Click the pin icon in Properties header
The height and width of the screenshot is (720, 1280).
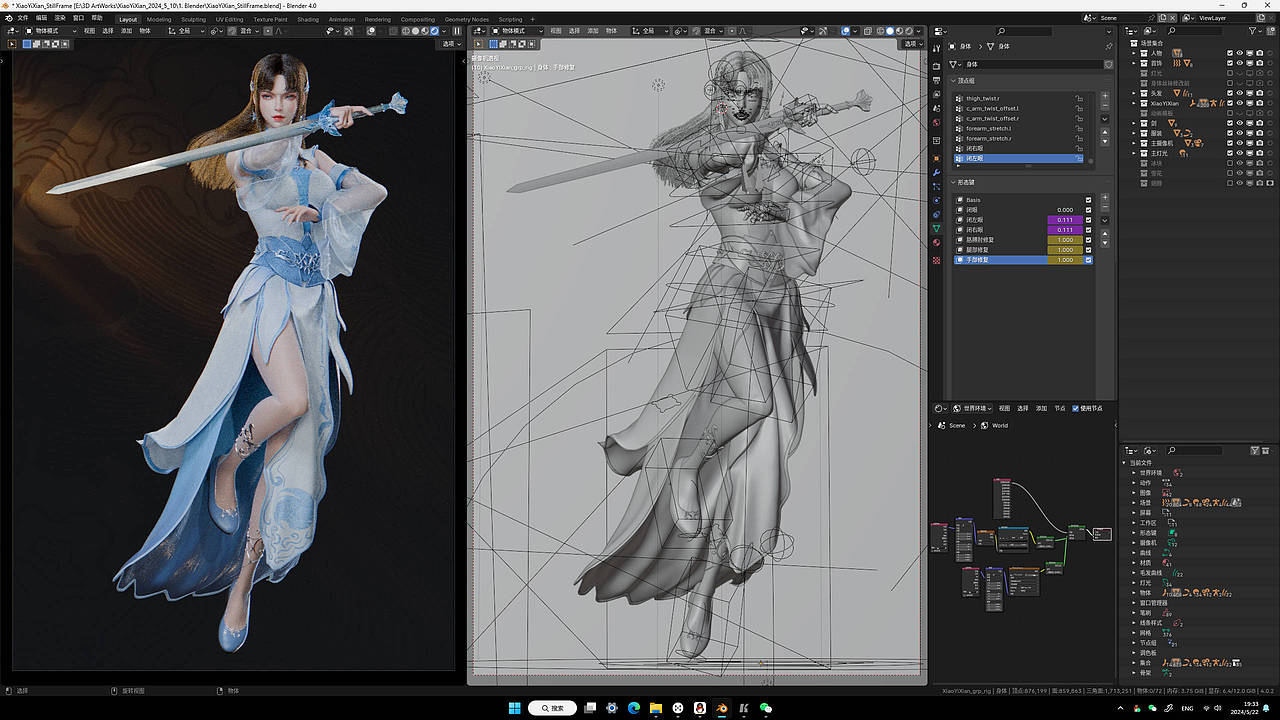(1108, 46)
